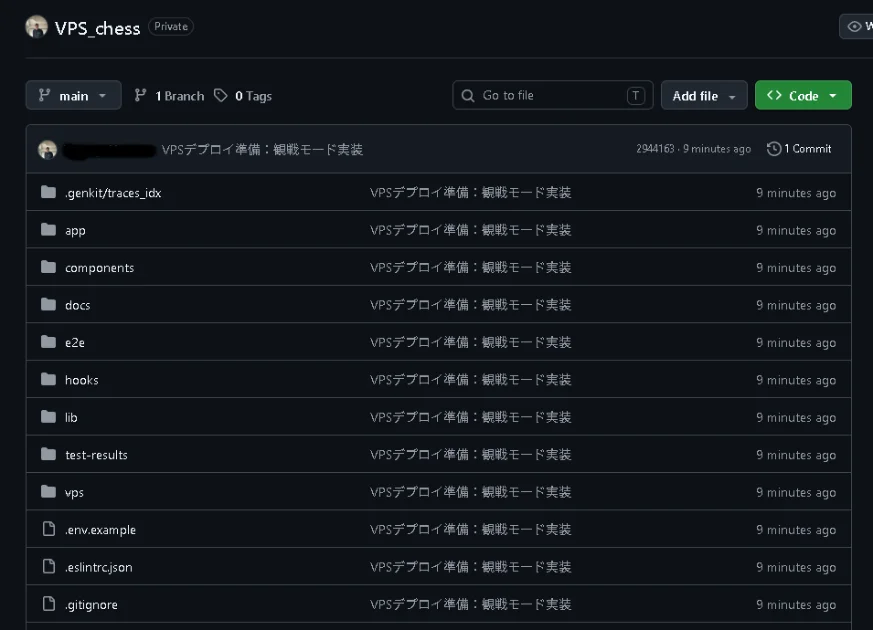This screenshot has height=630, width=873.
Task: Click the history clock icon beside 1 Commit
Action: point(773,149)
